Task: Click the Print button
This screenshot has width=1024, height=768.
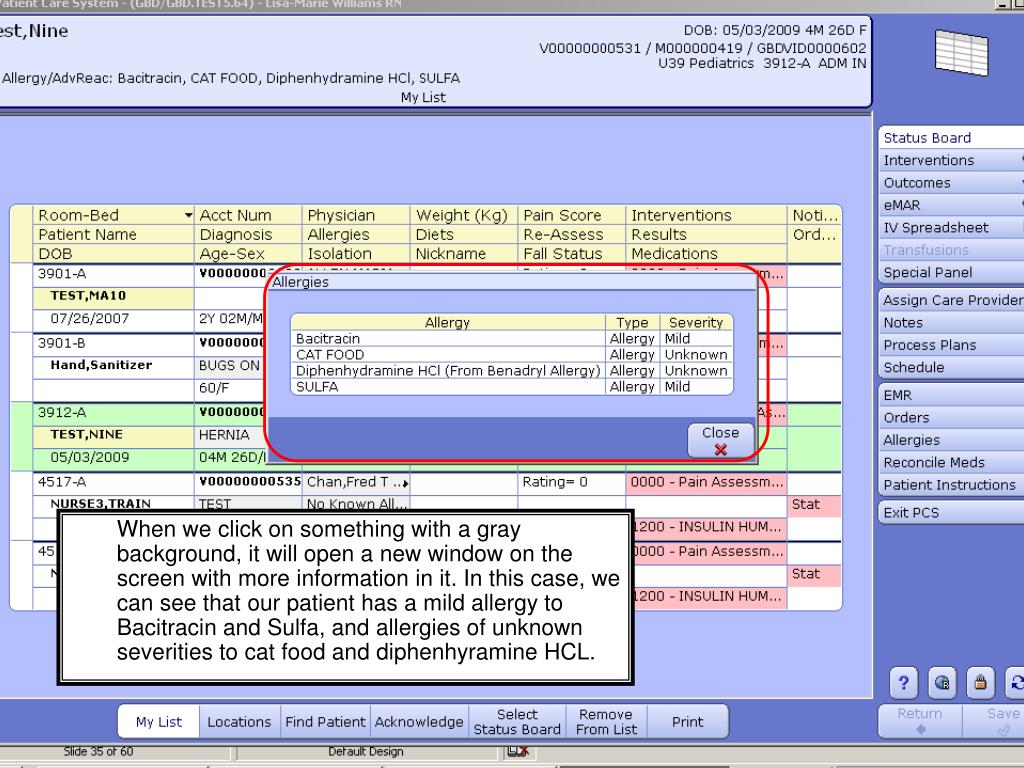Action: [688, 722]
